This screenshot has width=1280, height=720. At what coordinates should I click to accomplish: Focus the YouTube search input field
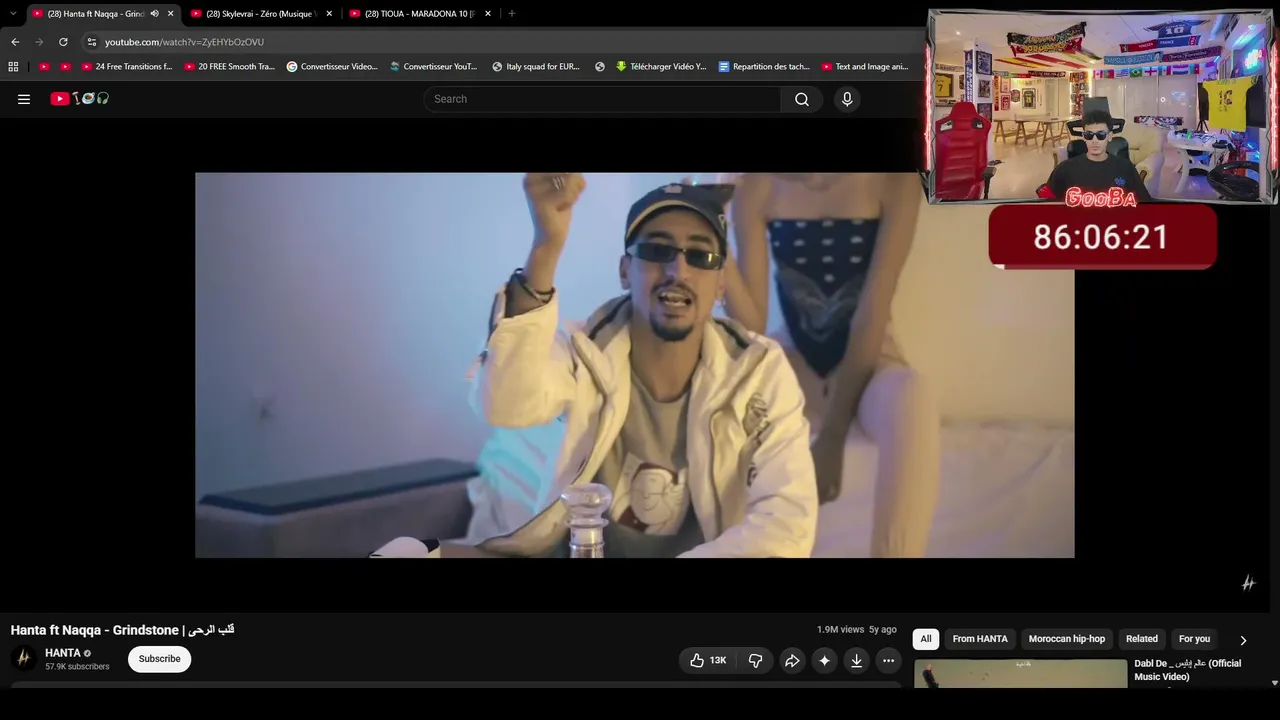(x=602, y=99)
